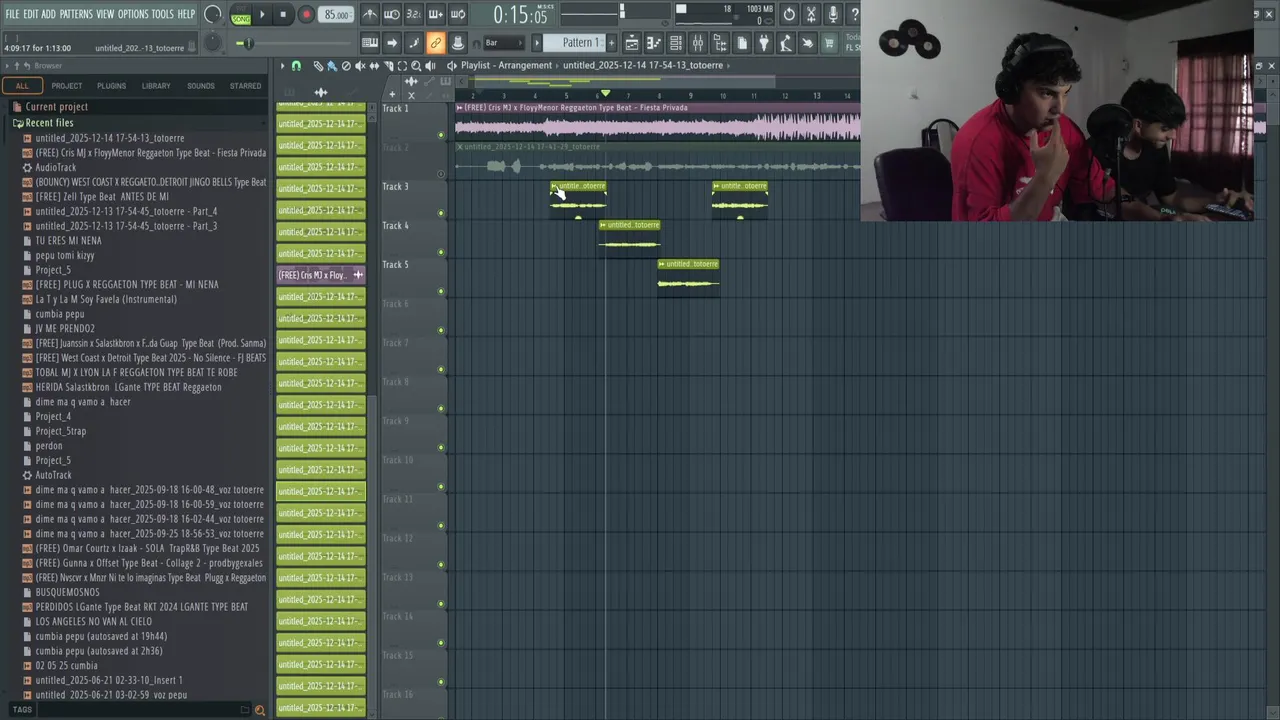Viewport: 1280px width, 720px height.
Task: Open browser search magnifier icon
Action: point(260,710)
